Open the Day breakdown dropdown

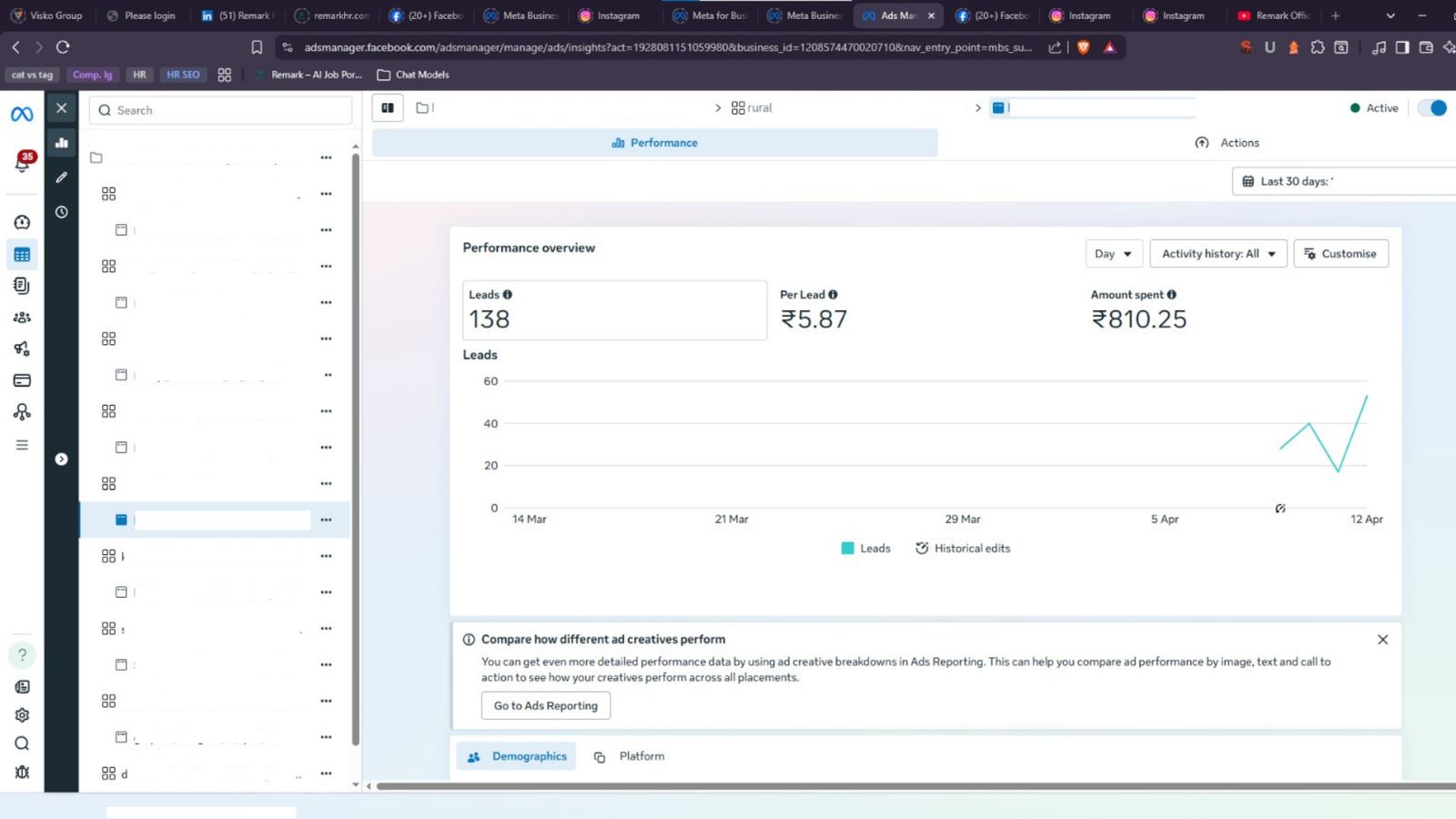click(x=1114, y=254)
